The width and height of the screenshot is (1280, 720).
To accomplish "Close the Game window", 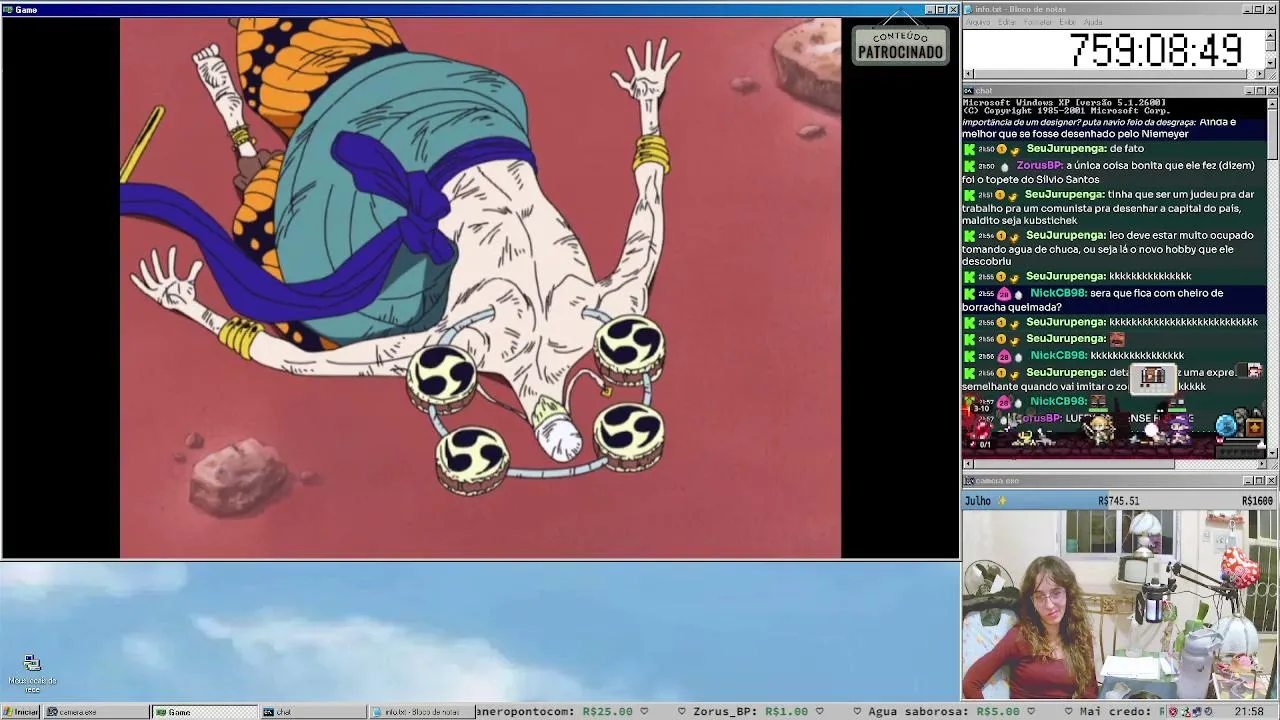I will point(953,10).
